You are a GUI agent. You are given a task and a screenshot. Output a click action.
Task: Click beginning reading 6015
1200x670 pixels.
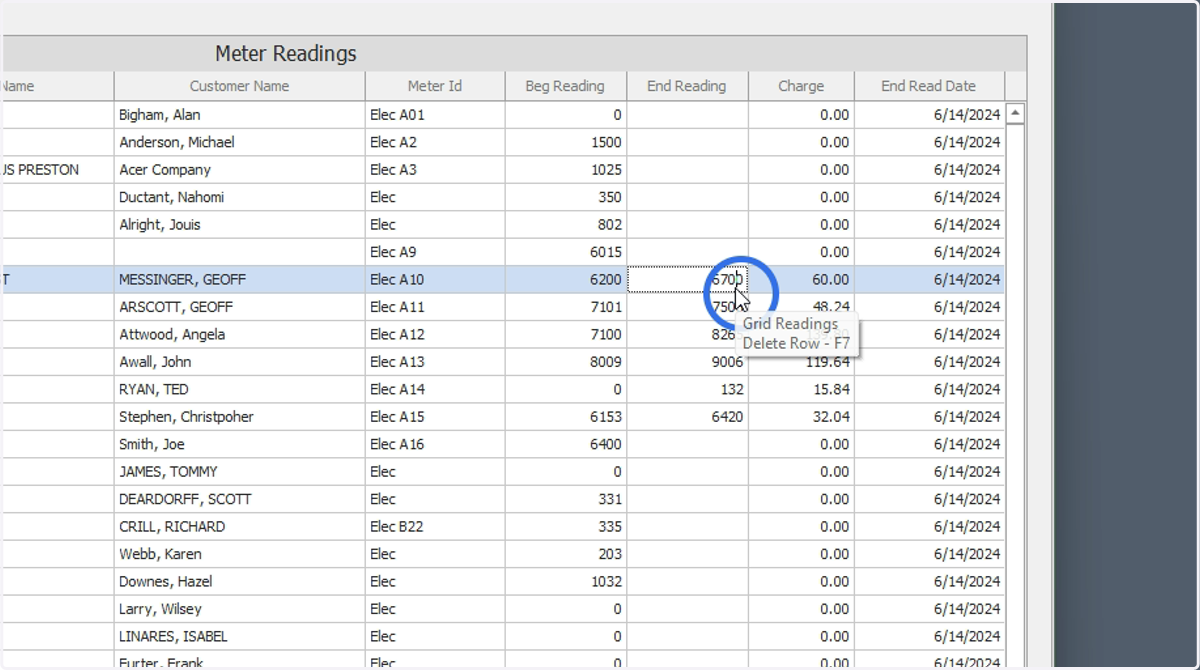pos(606,252)
